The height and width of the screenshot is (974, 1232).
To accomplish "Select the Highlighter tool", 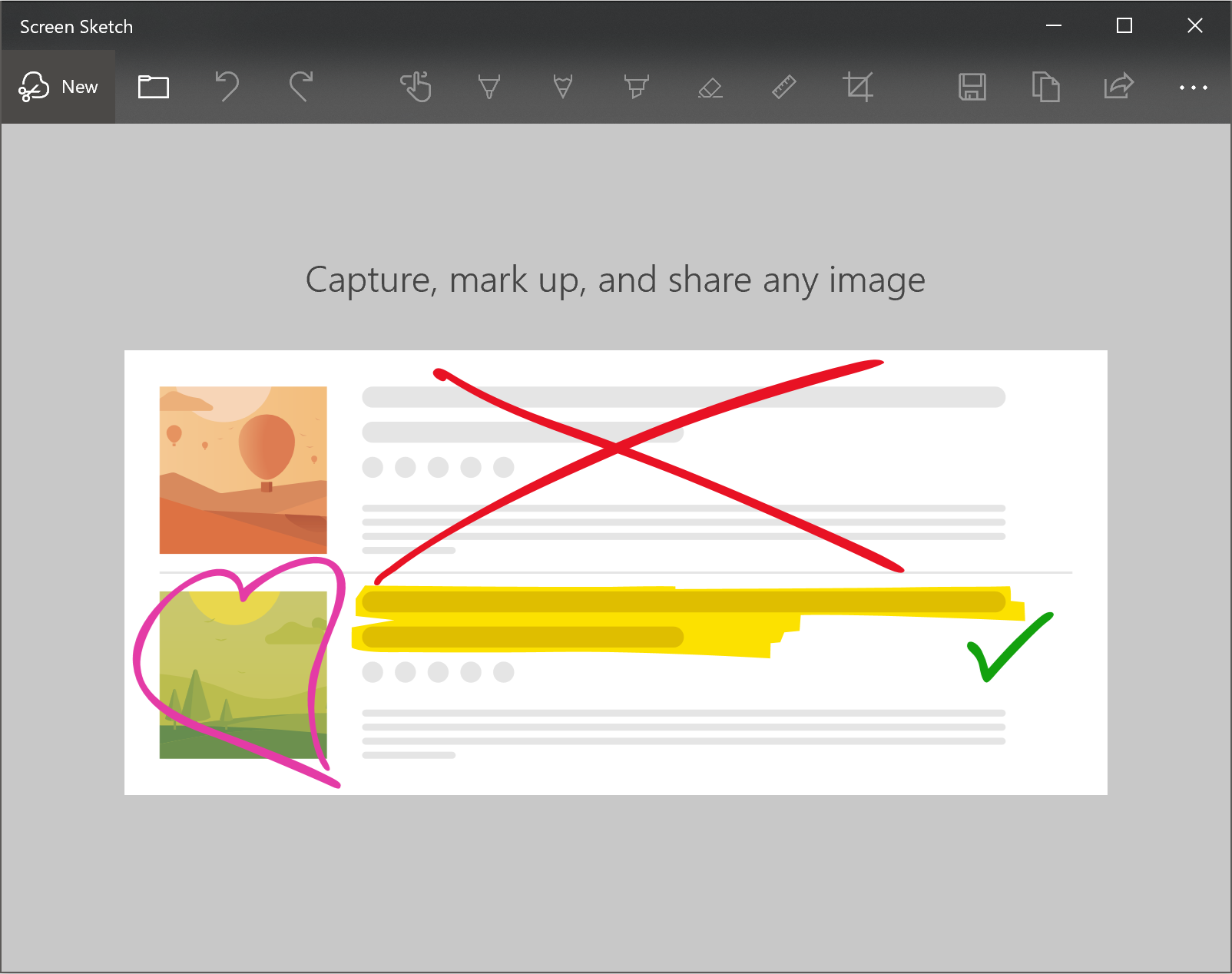I will [637, 87].
